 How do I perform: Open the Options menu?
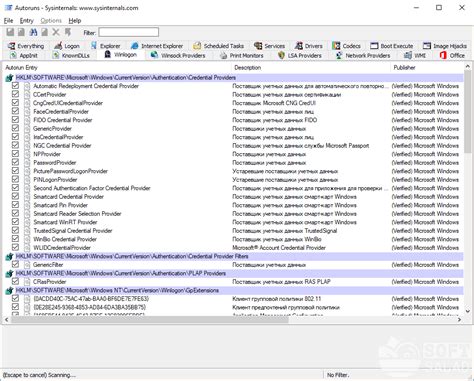51,21
